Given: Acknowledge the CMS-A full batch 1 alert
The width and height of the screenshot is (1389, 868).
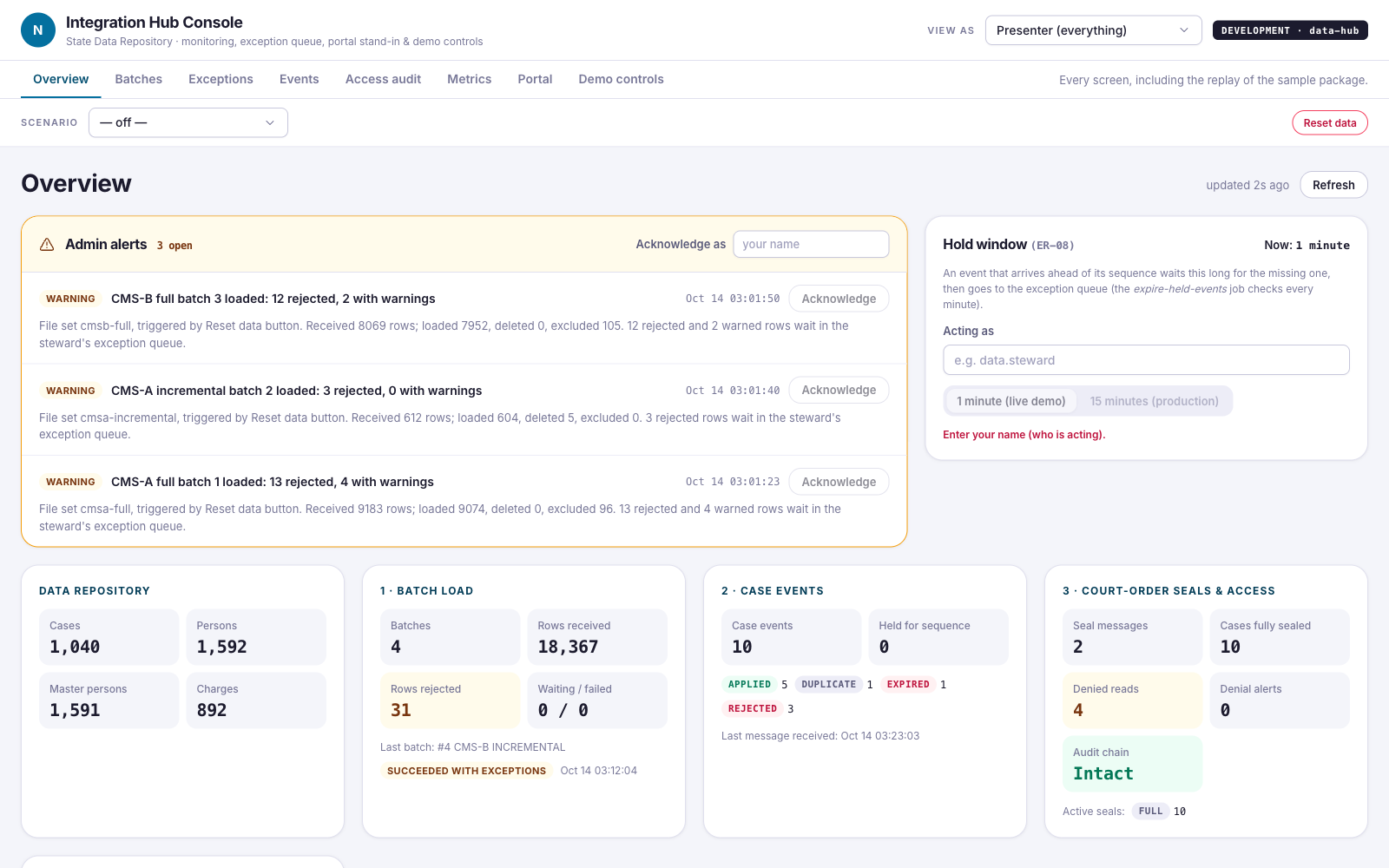Looking at the screenshot, I should [839, 482].
